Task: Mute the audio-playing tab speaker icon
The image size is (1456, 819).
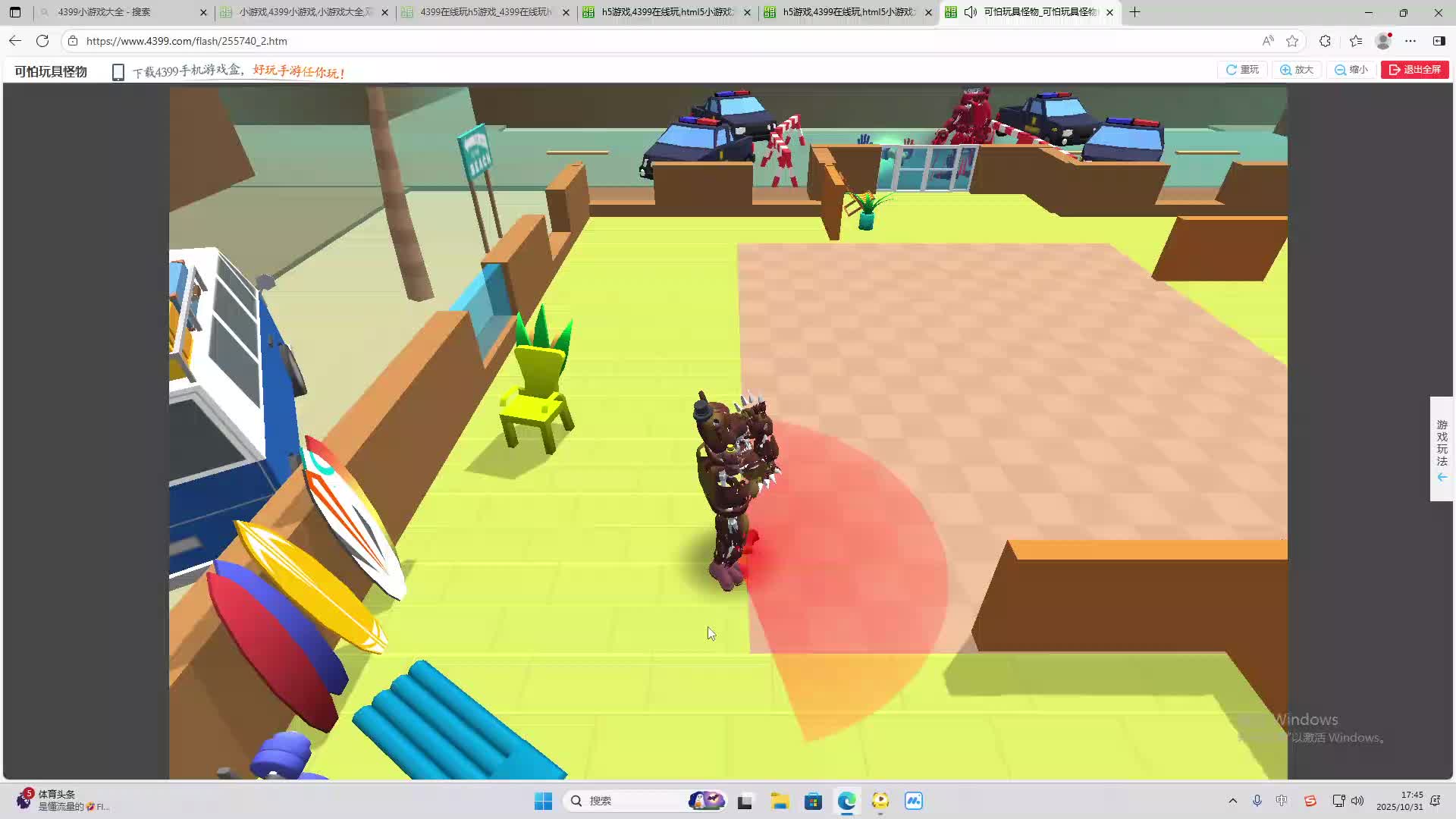Action: click(x=970, y=12)
